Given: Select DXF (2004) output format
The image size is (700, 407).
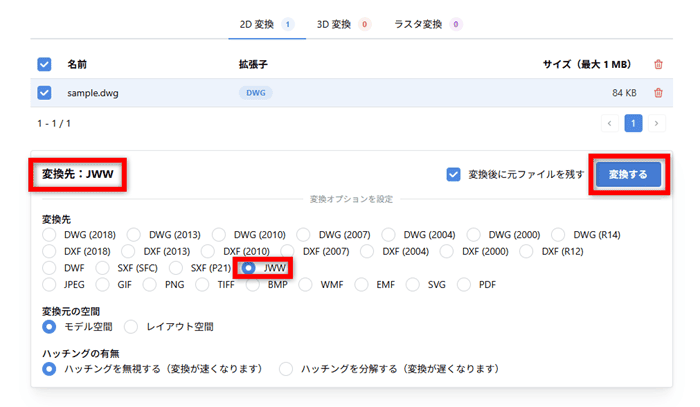Looking at the screenshot, I should (367, 252).
